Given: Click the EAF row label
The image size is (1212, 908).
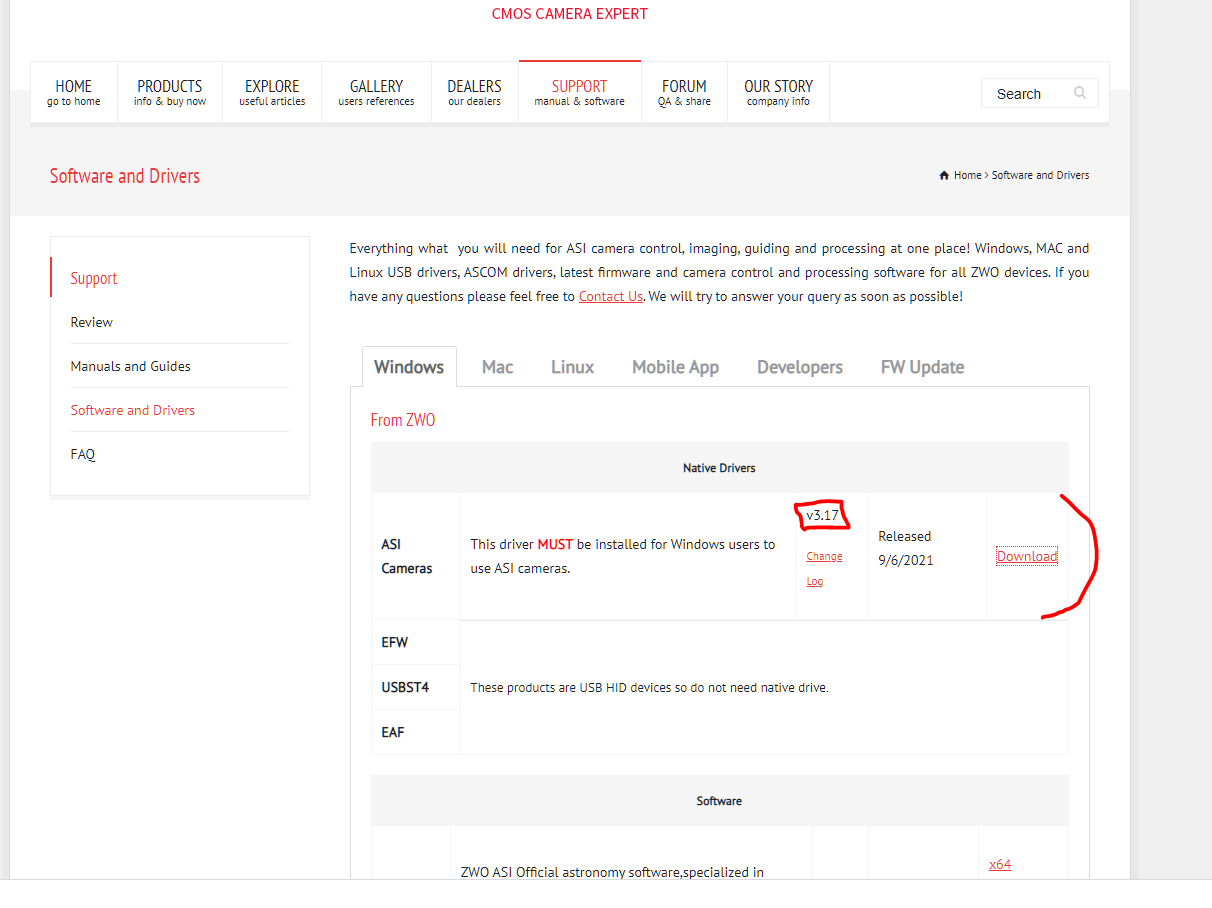Looking at the screenshot, I should tap(393, 732).
